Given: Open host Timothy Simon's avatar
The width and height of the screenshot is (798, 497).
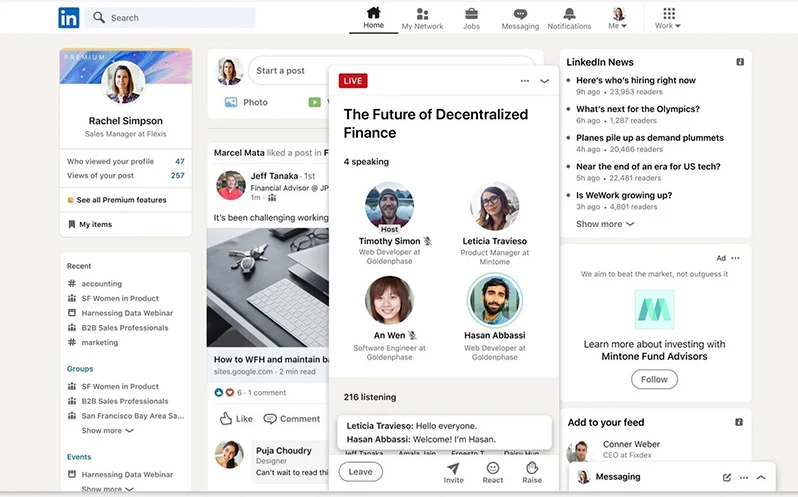Looking at the screenshot, I should pyautogui.click(x=389, y=207).
